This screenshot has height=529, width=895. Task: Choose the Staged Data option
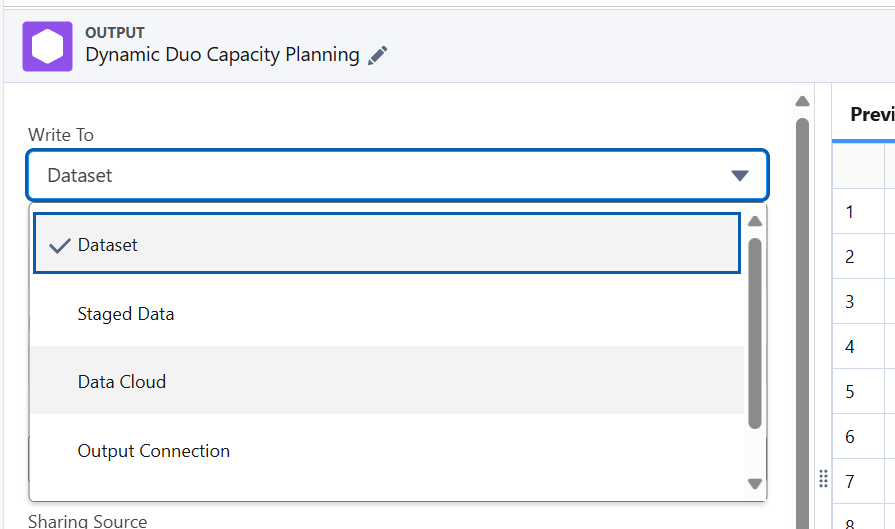coord(126,314)
